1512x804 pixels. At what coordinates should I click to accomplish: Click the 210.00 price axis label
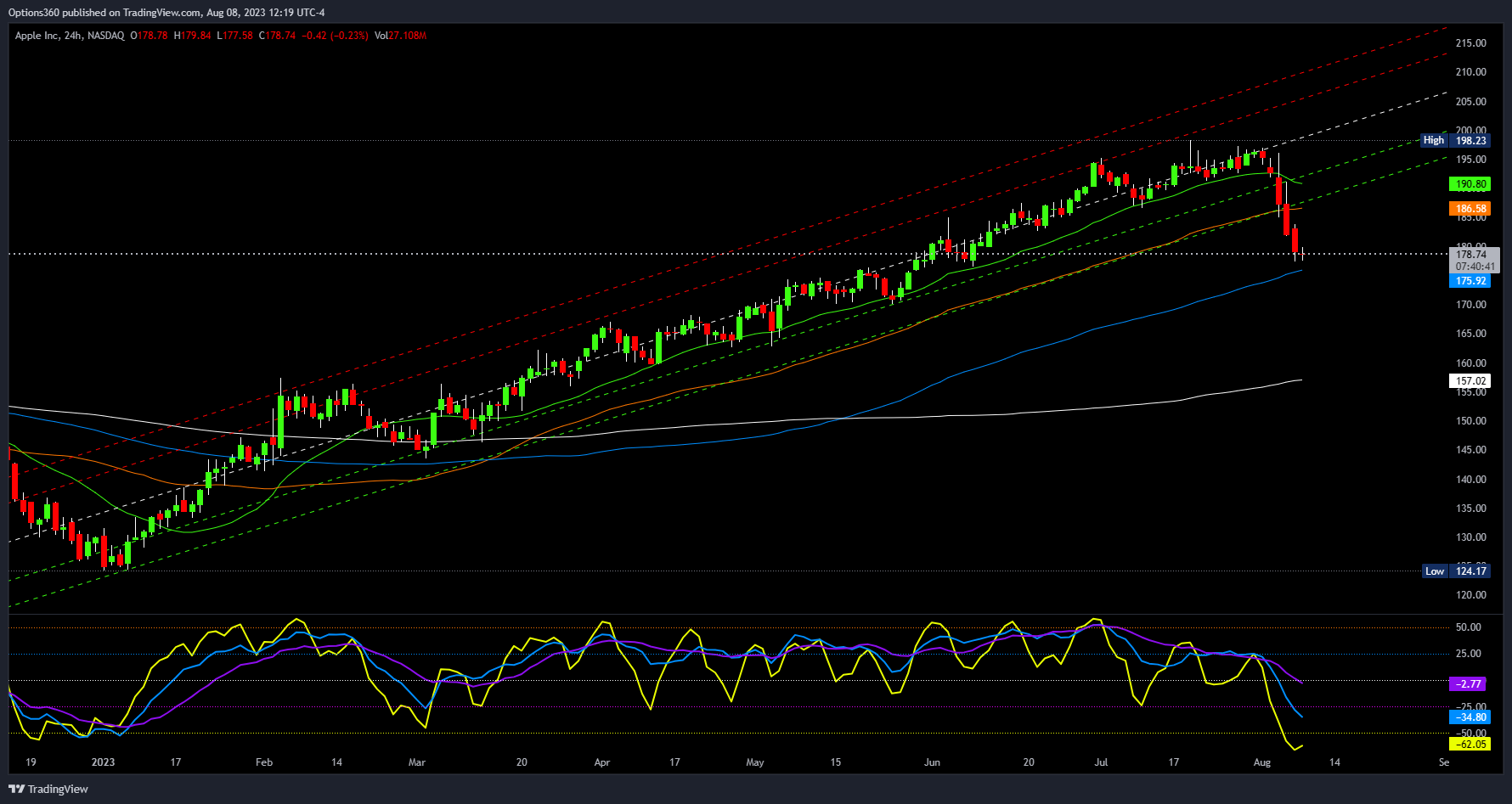pyautogui.click(x=1471, y=71)
